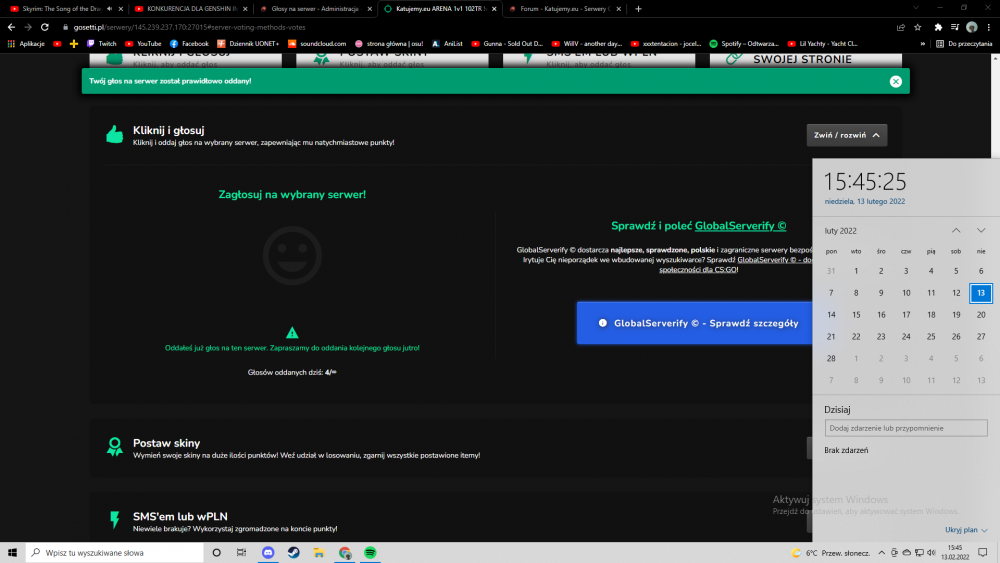This screenshot has height=563, width=1000.
Task: Click the info icon on GlobalServerify button
Action: (x=603, y=323)
